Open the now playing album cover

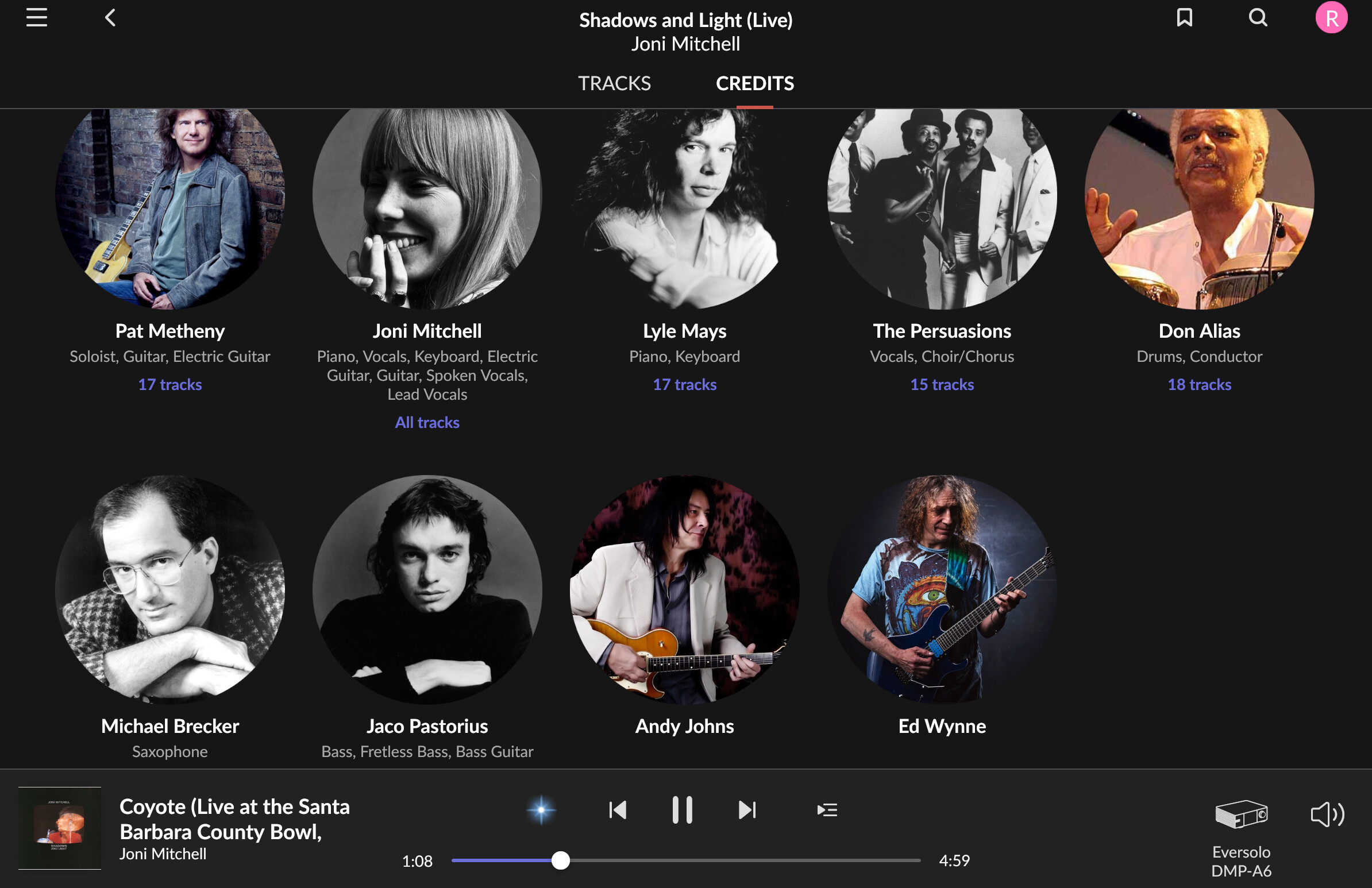(59, 828)
